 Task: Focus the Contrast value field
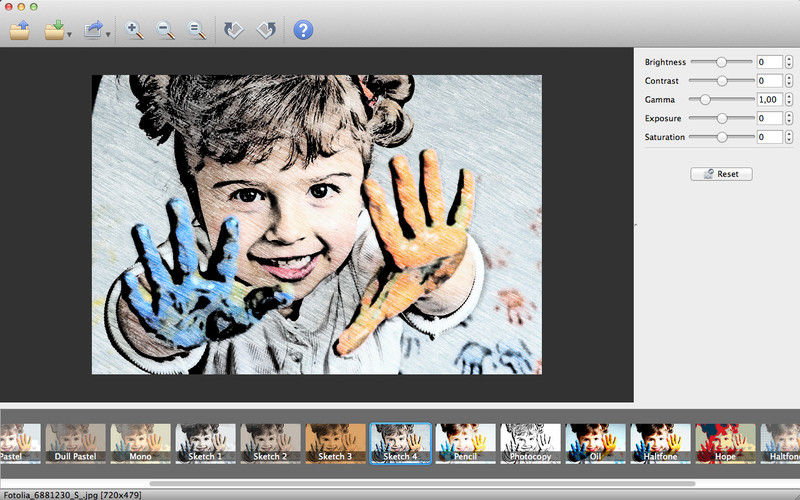(769, 81)
